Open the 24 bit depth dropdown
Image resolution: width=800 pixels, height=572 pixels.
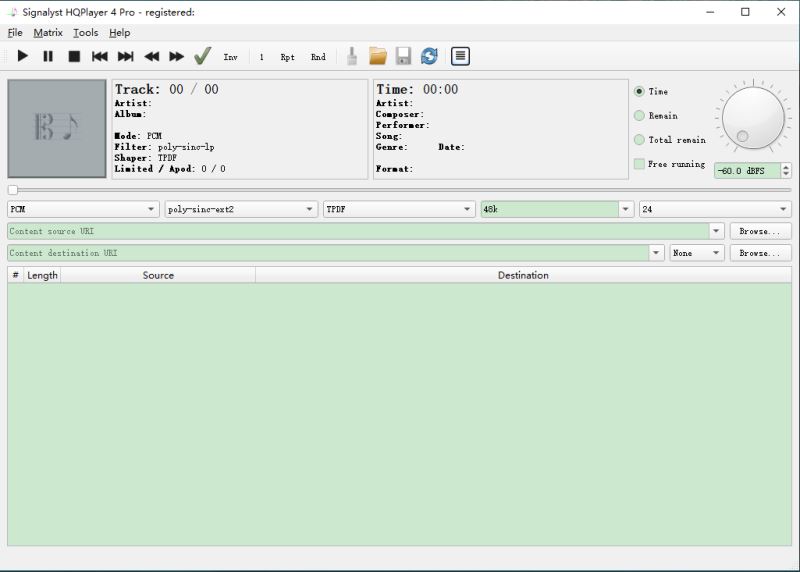click(715, 209)
